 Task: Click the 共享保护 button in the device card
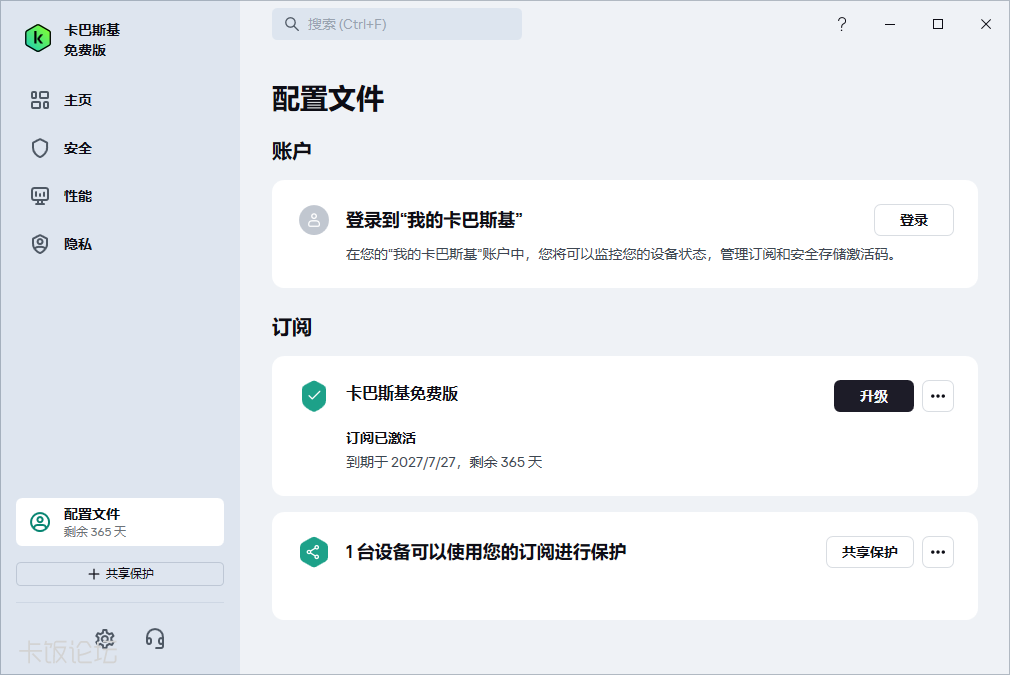point(870,552)
